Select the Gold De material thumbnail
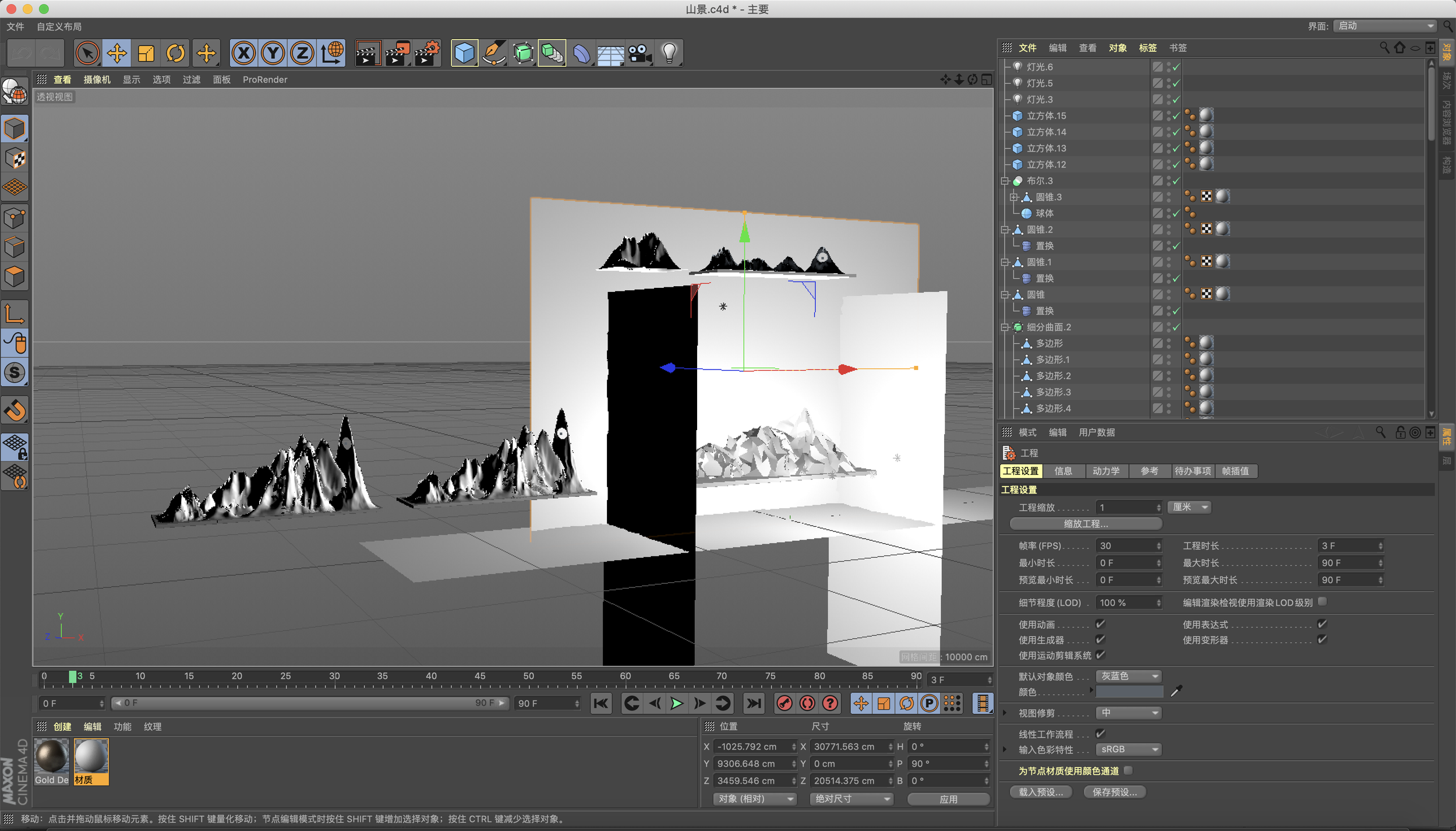The image size is (1456, 831). click(x=52, y=762)
